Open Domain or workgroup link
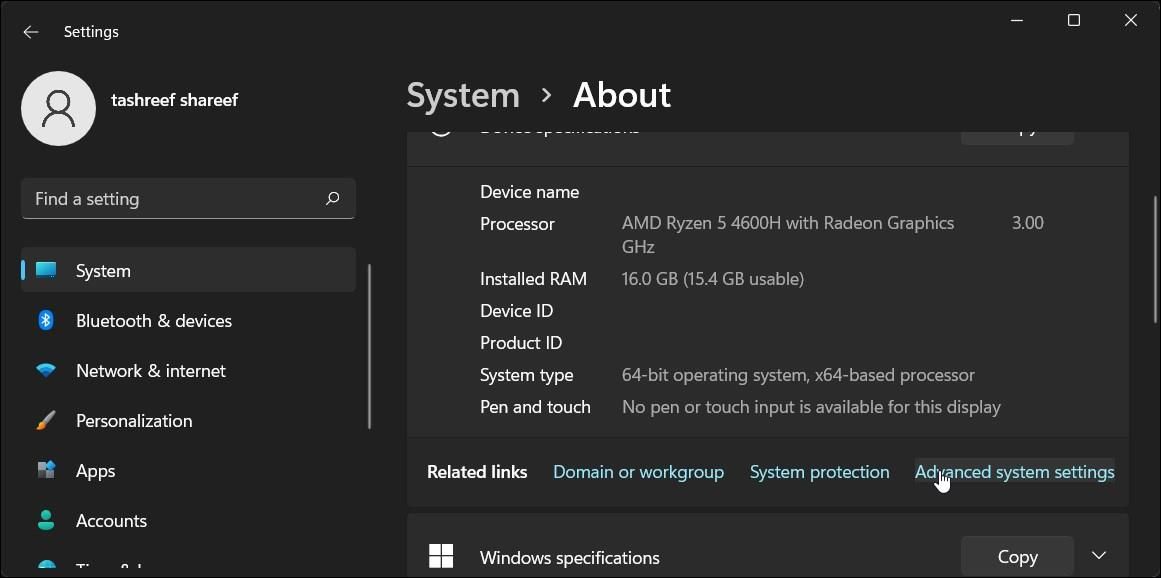 pyautogui.click(x=638, y=472)
